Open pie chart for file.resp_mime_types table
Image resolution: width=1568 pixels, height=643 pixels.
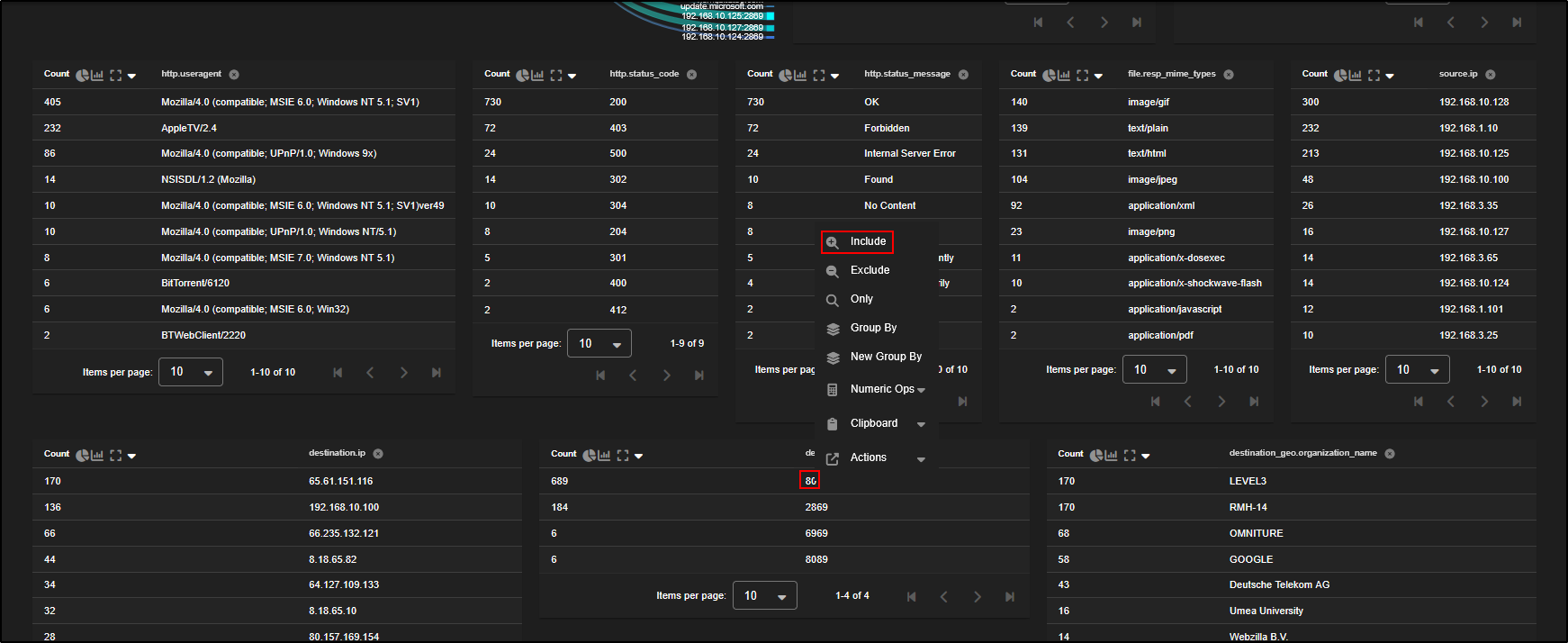click(x=1049, y=76)
